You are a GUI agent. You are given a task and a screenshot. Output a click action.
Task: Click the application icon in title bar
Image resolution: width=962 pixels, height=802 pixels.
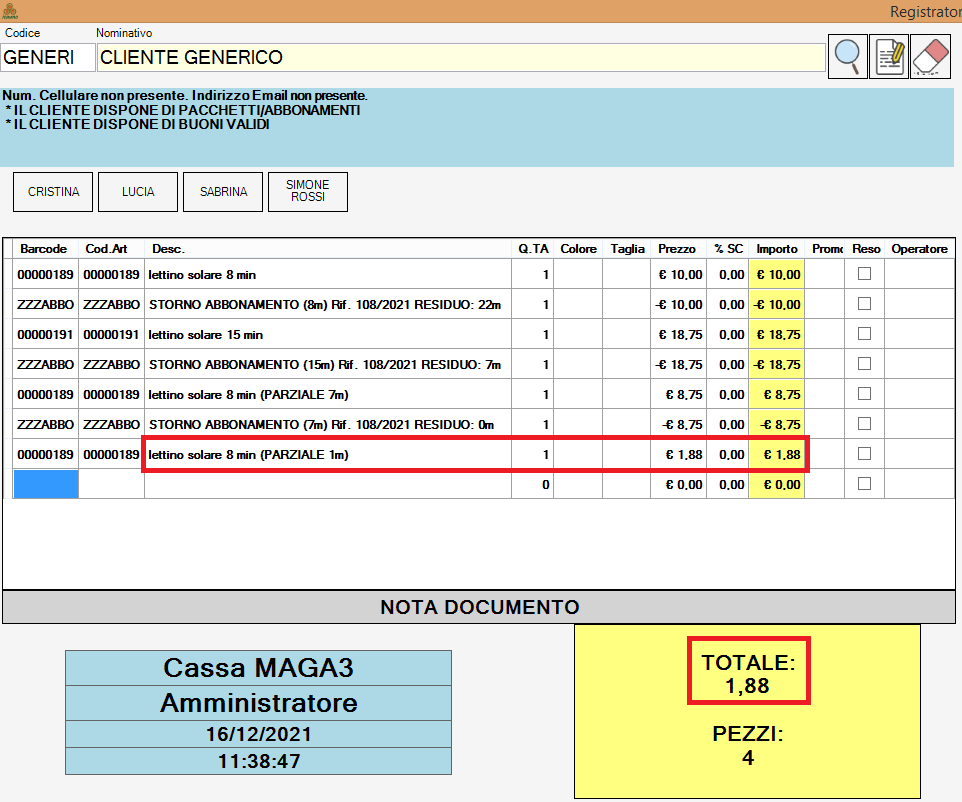click(x=10, y=11)
